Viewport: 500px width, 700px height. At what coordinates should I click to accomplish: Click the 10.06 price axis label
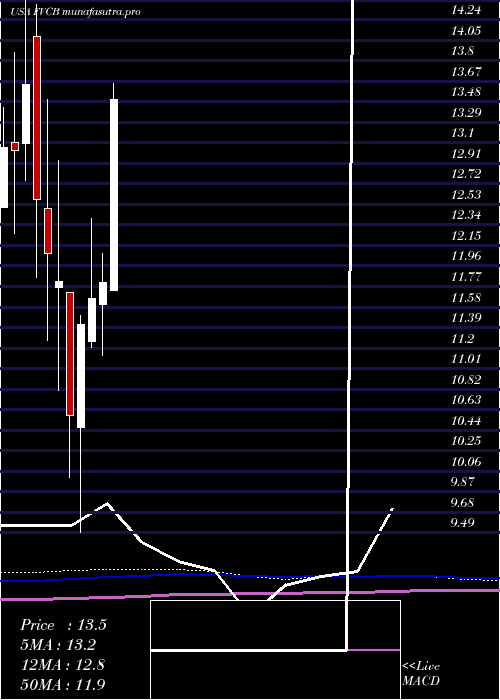466,461
